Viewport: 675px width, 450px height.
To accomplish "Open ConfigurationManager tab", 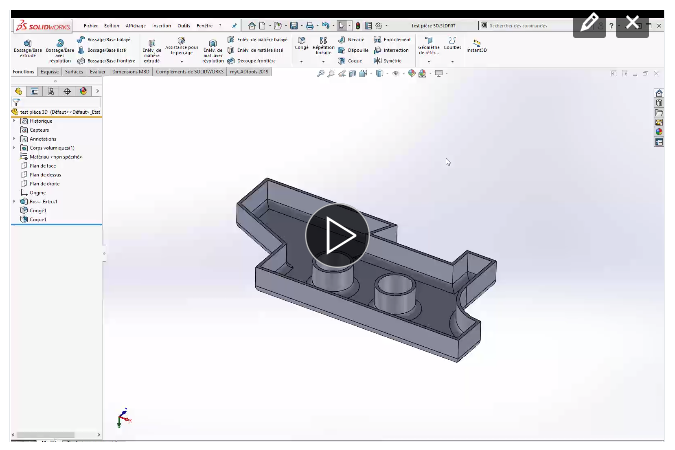I will pos(51,91).
